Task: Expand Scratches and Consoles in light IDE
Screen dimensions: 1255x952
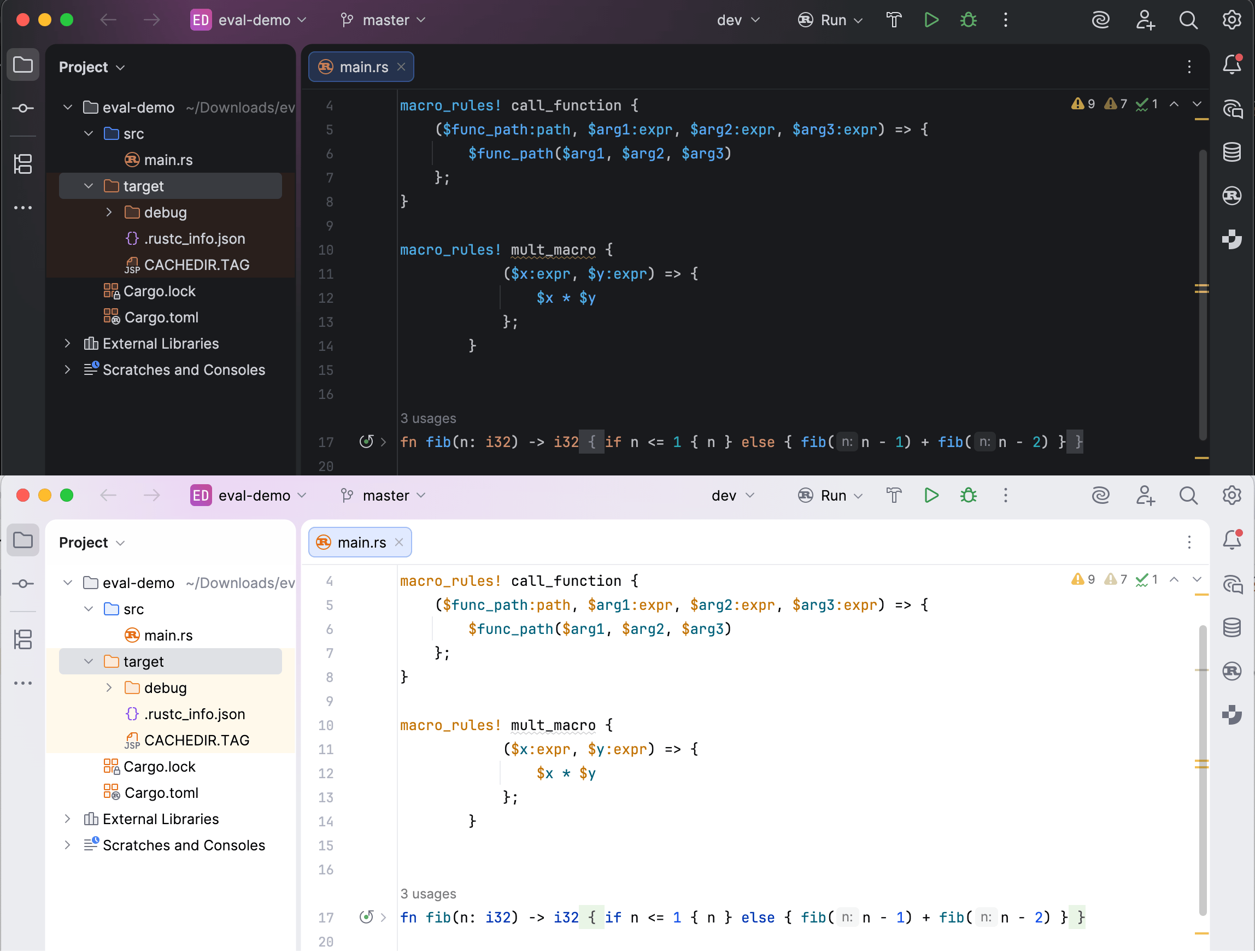Action: [68, 845]
